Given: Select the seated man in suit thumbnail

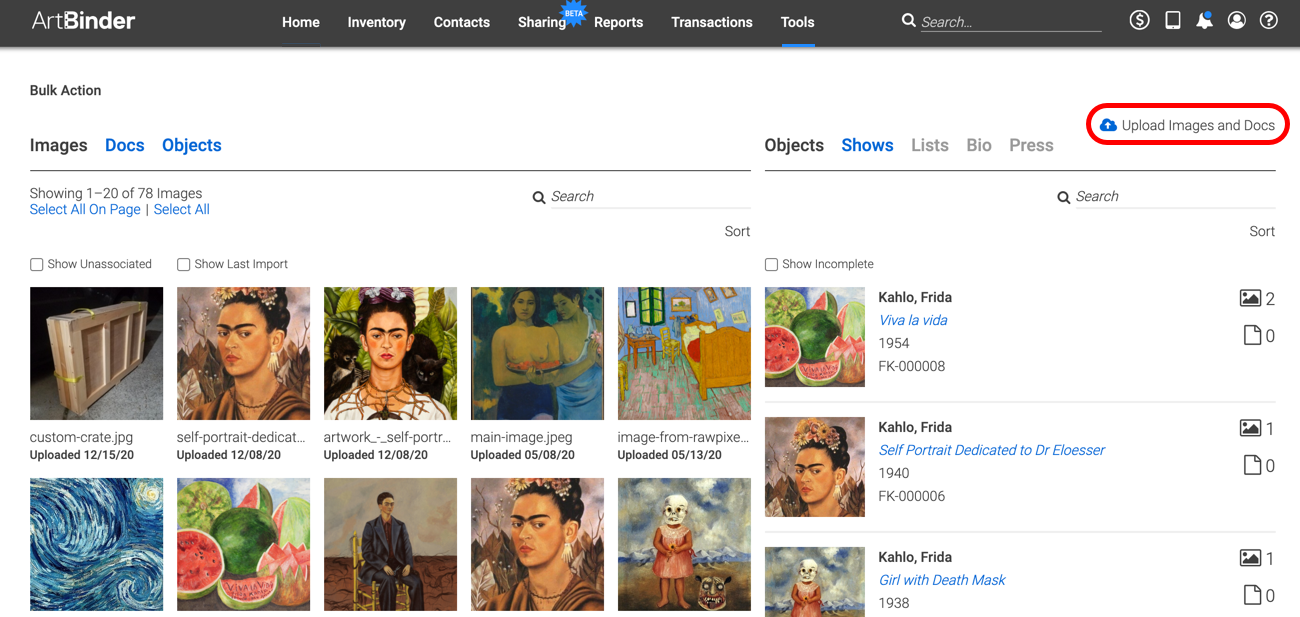Looking at the screenshot, I should [390, 544].
